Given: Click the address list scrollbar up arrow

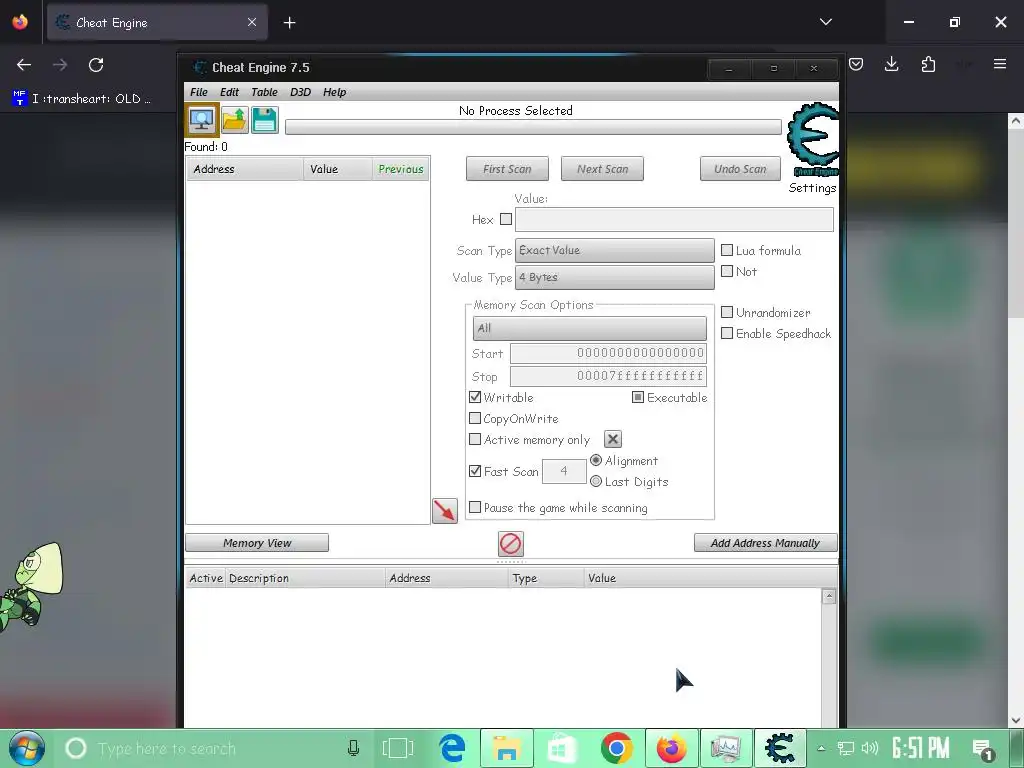Looking at the screenshot, I should 829,596.
